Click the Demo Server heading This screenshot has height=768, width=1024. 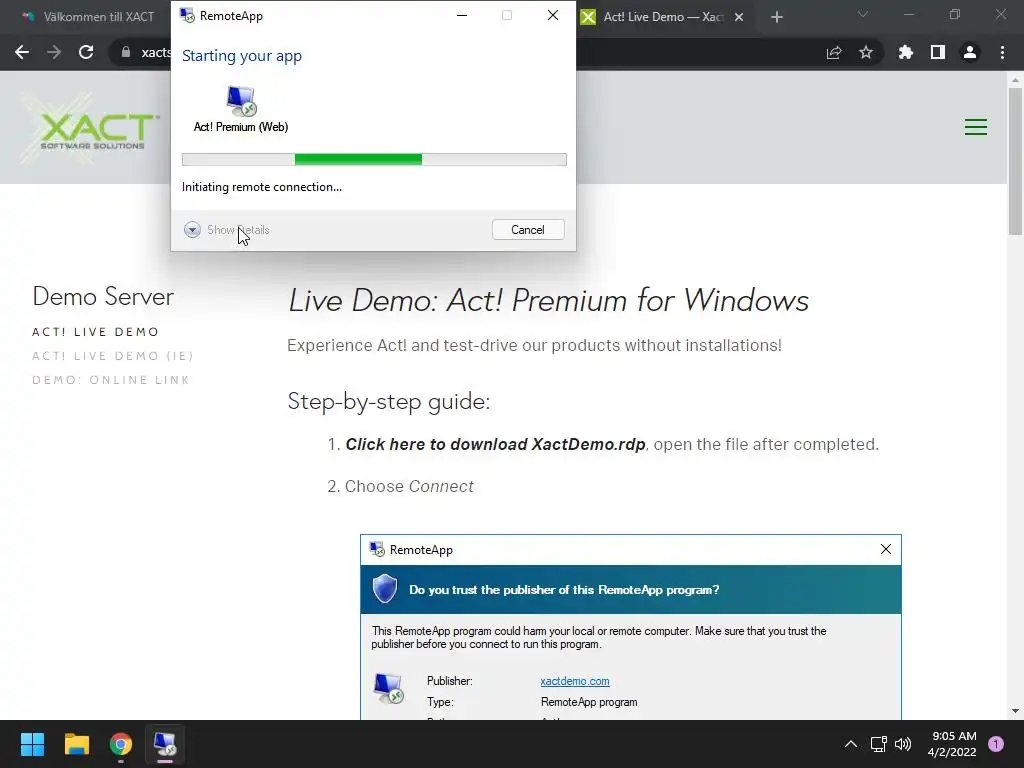click(103, 296)
